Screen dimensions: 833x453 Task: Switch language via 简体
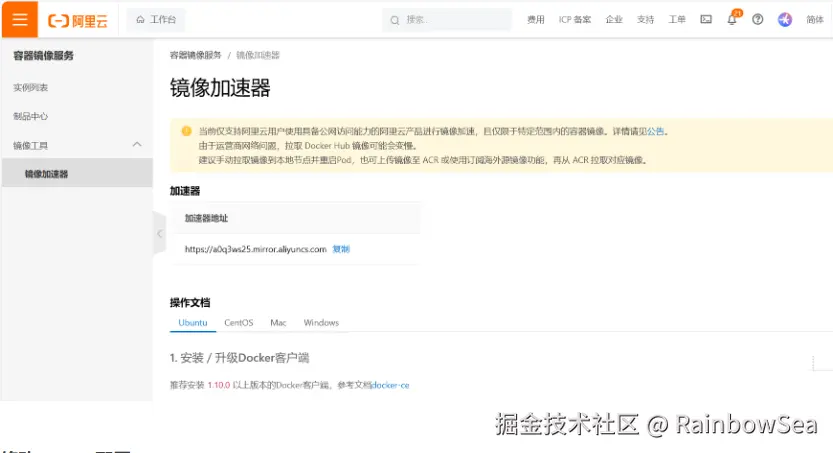pyautogui.click(x=815, y=20)
